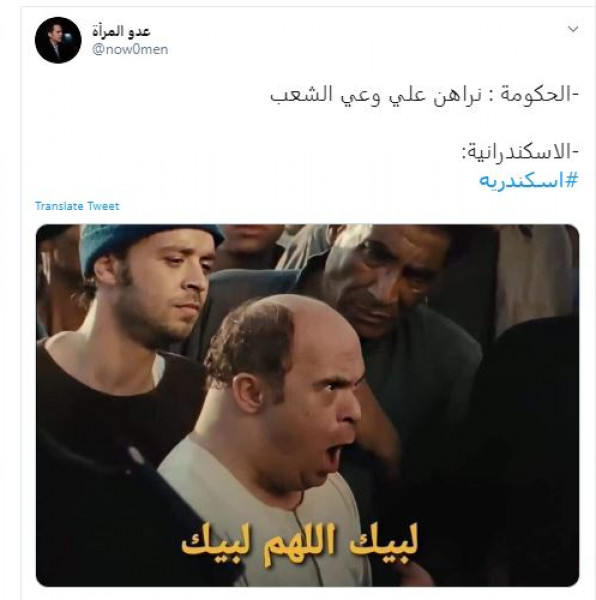The height and width of the screenshot is (600, 596).
Task: Open the @now0men handle link
Action: (130, 49)
